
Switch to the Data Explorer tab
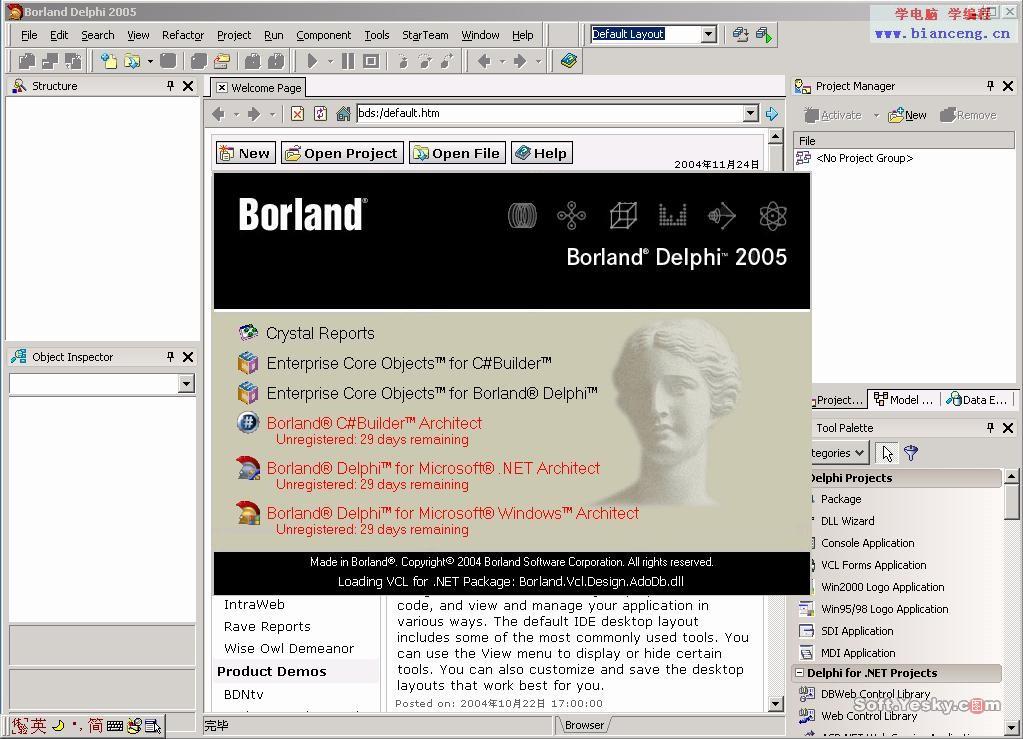977,399
